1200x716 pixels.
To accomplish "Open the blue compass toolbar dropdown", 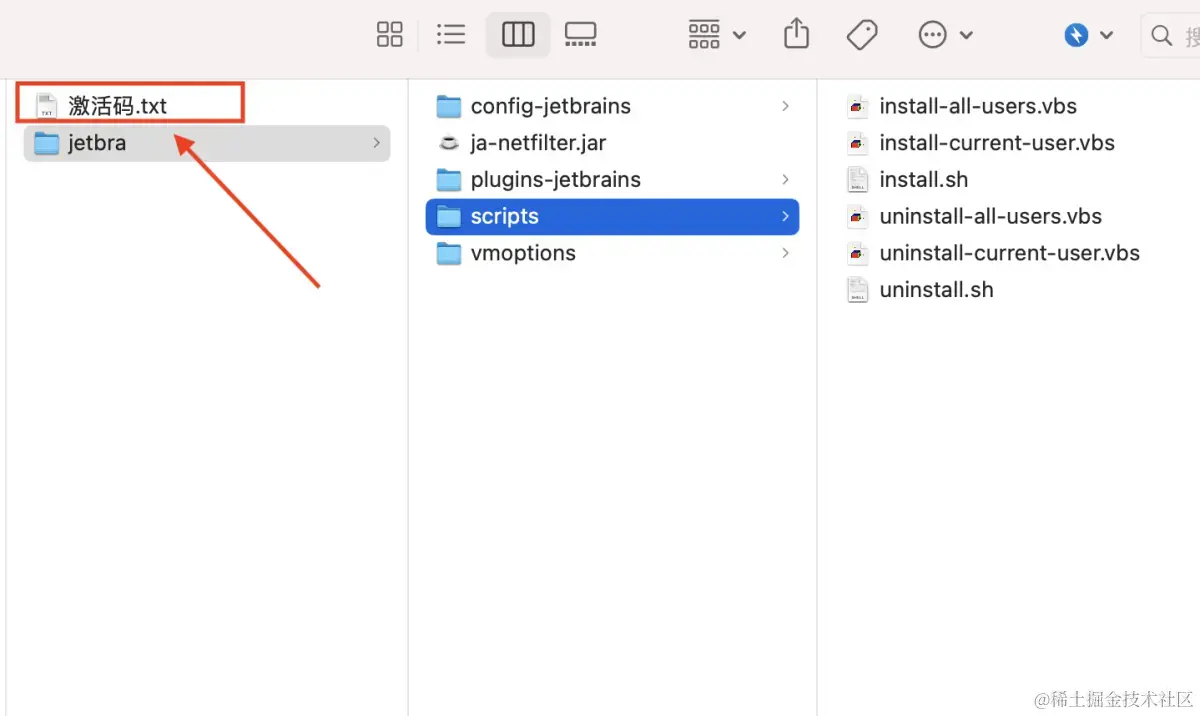I will 1088,35.
